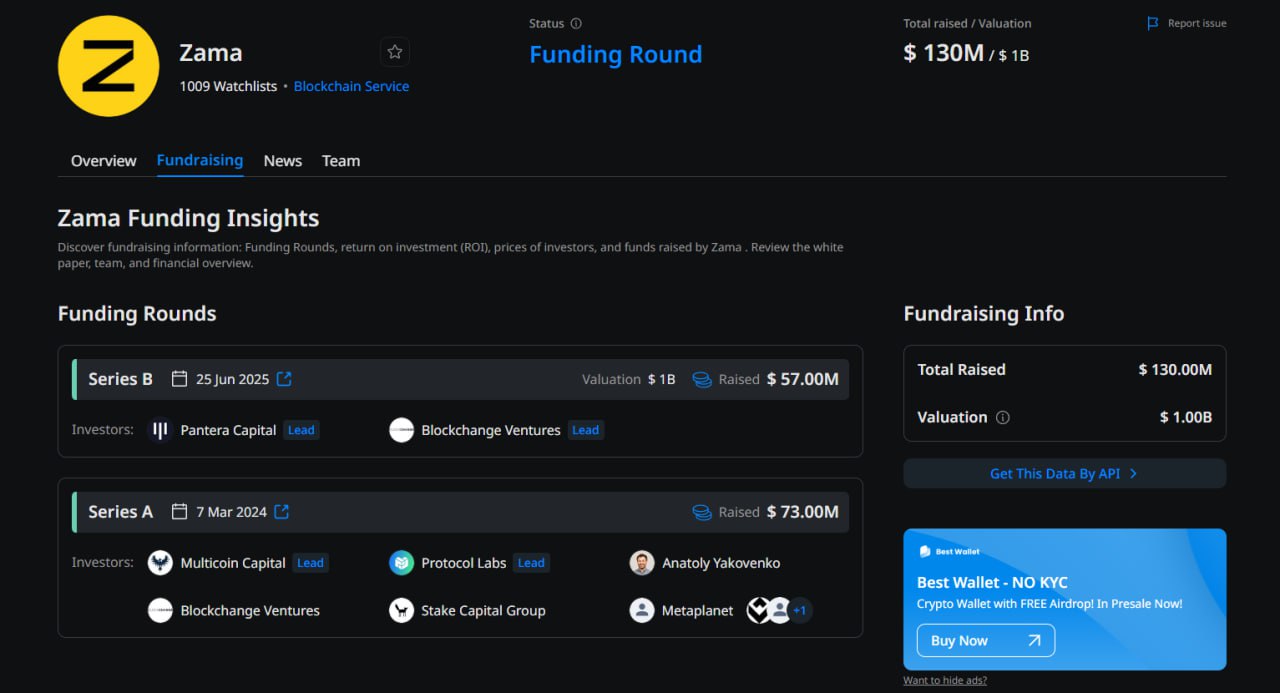Open the Pantera Capital investor name

point(228,430)
